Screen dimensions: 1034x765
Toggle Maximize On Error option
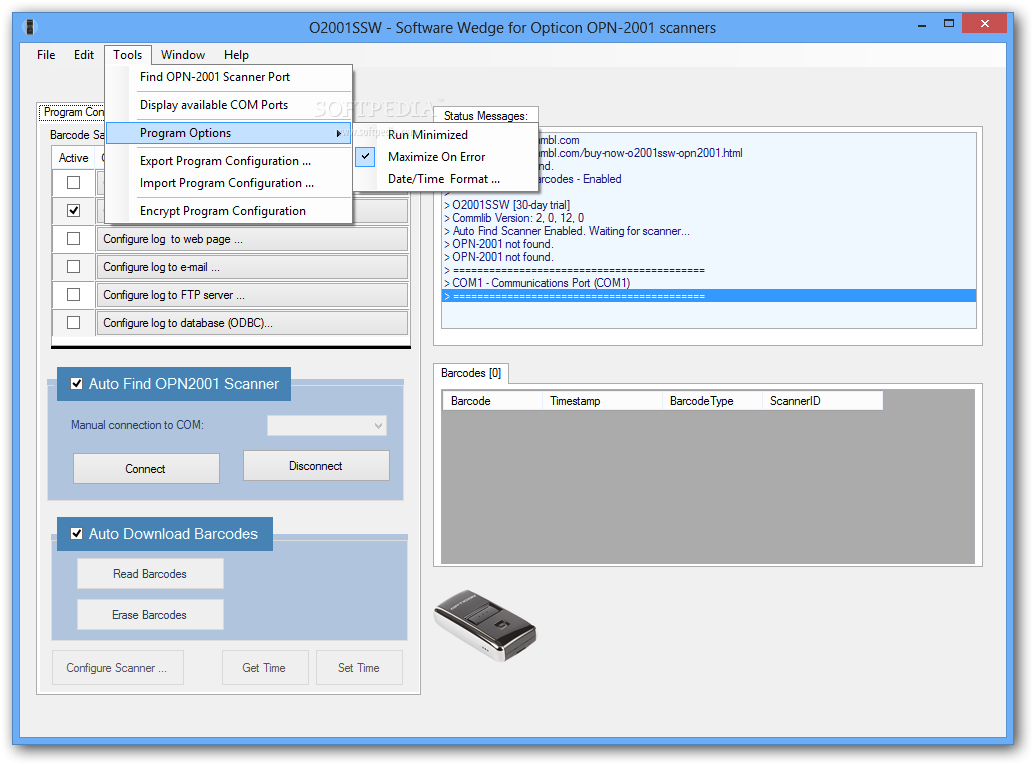pos(446,157)
